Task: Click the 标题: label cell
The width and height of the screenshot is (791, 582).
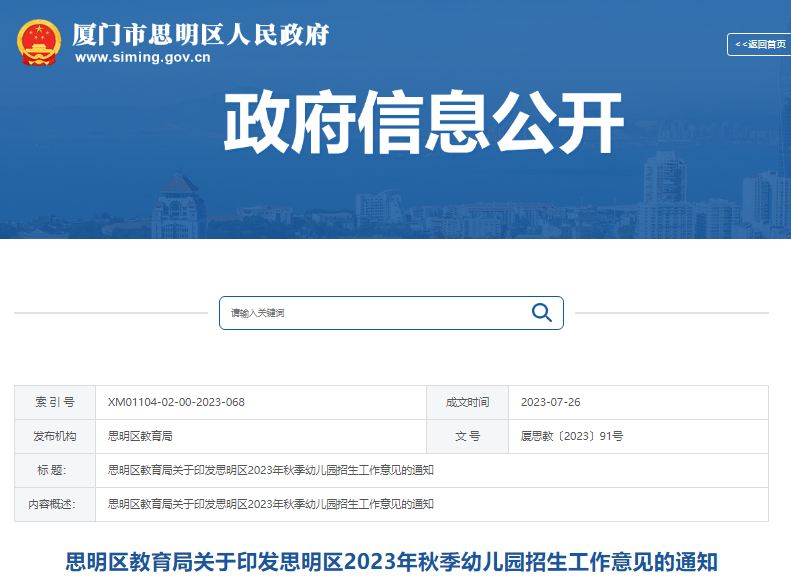Action: tap(55, 470)
